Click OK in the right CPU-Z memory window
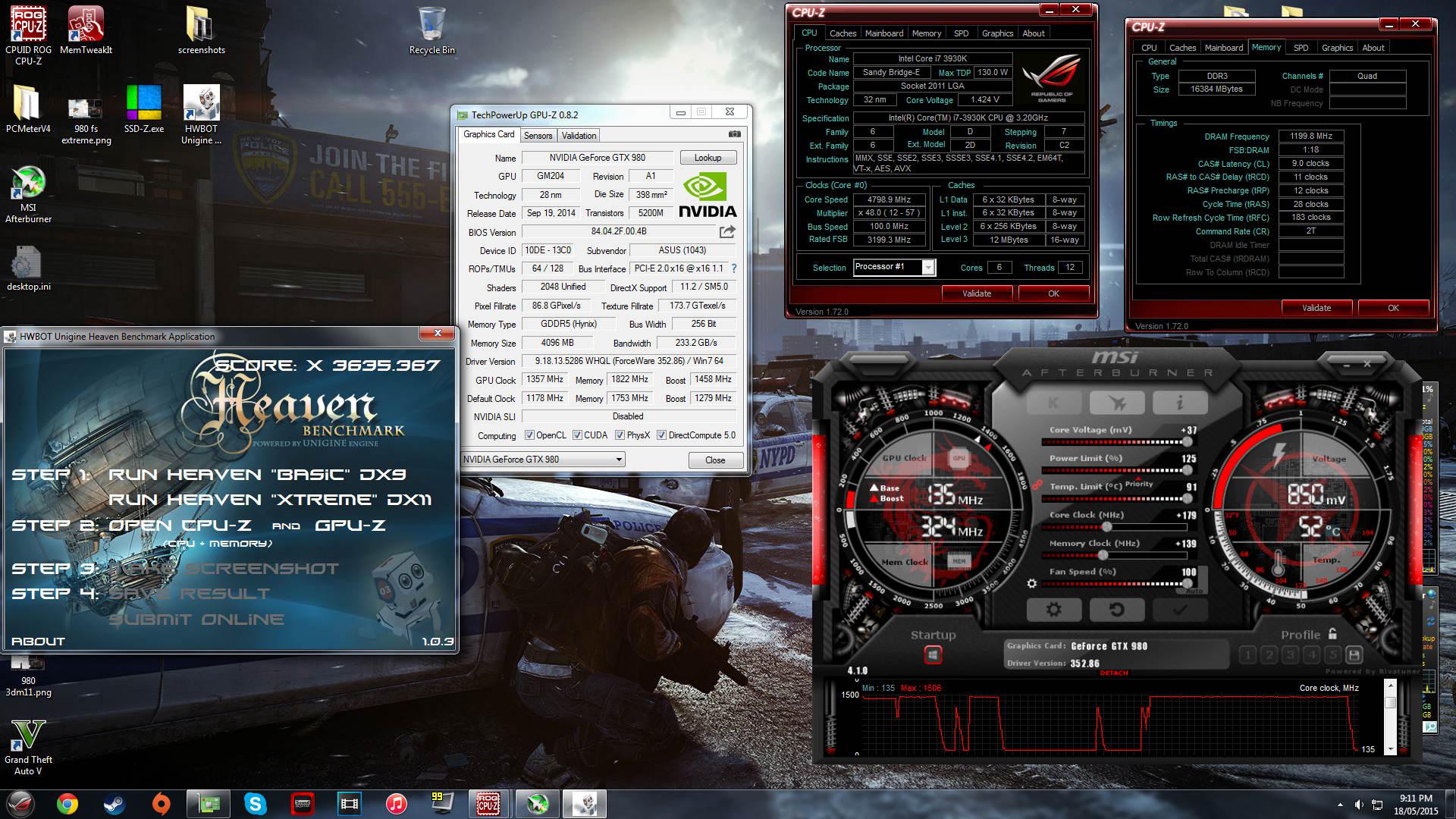 (1393, 308)
